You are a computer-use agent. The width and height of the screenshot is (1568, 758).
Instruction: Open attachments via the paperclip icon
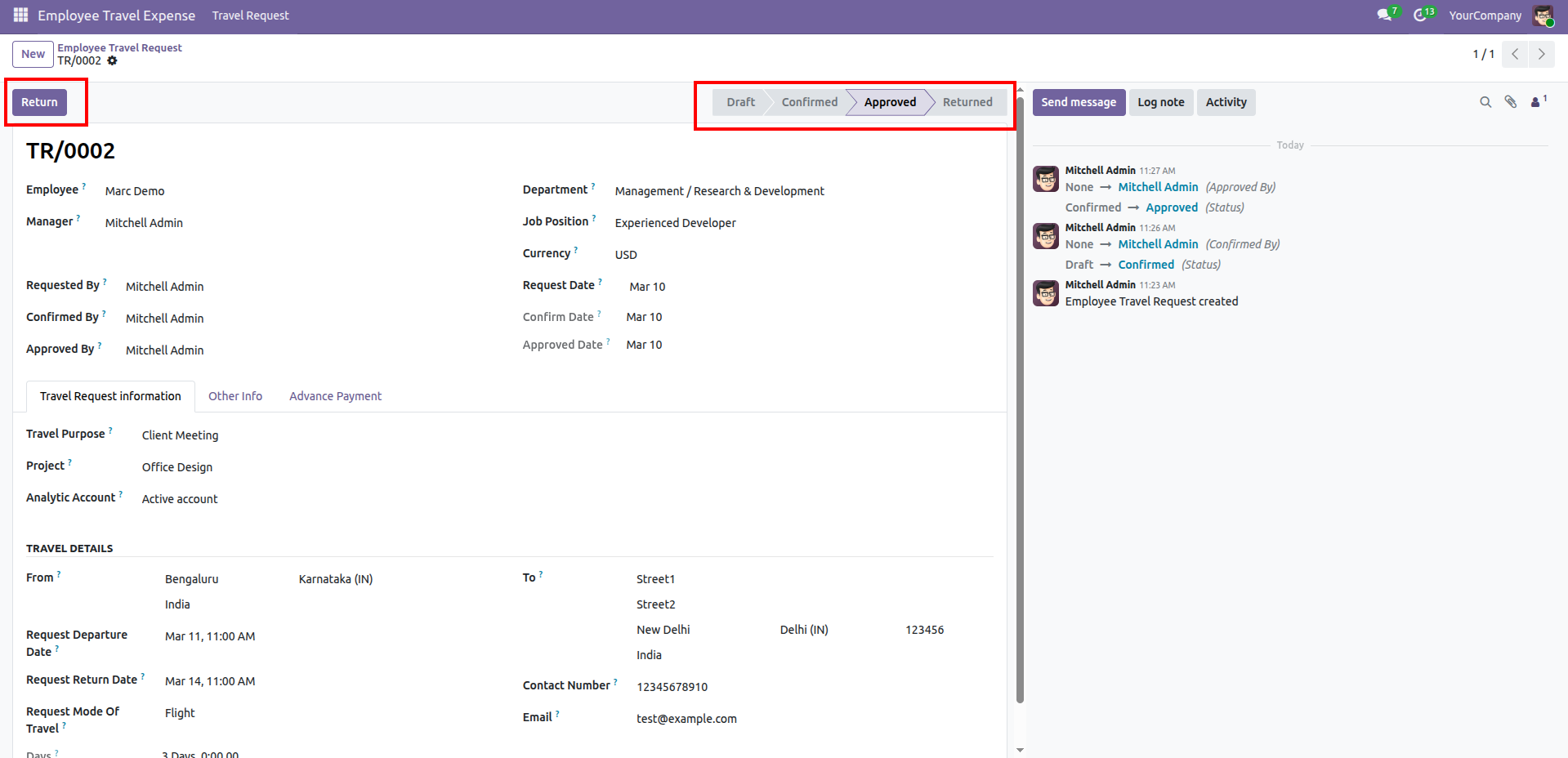[1511, 102]
